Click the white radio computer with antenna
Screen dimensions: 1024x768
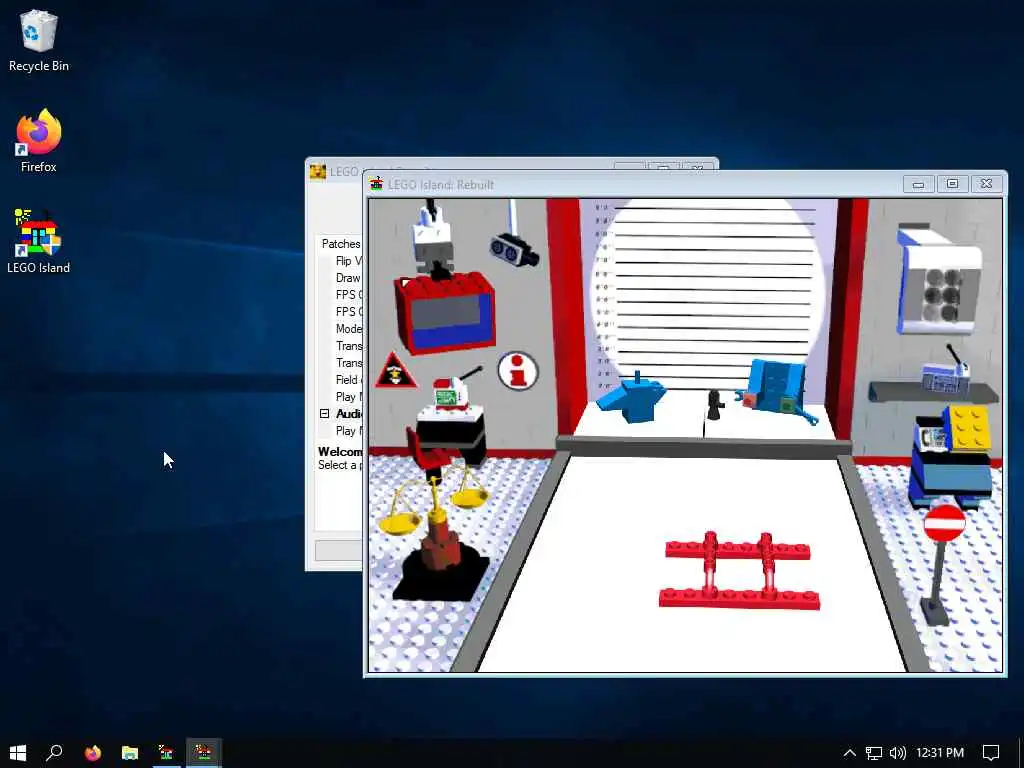click(x=453, y=392)
